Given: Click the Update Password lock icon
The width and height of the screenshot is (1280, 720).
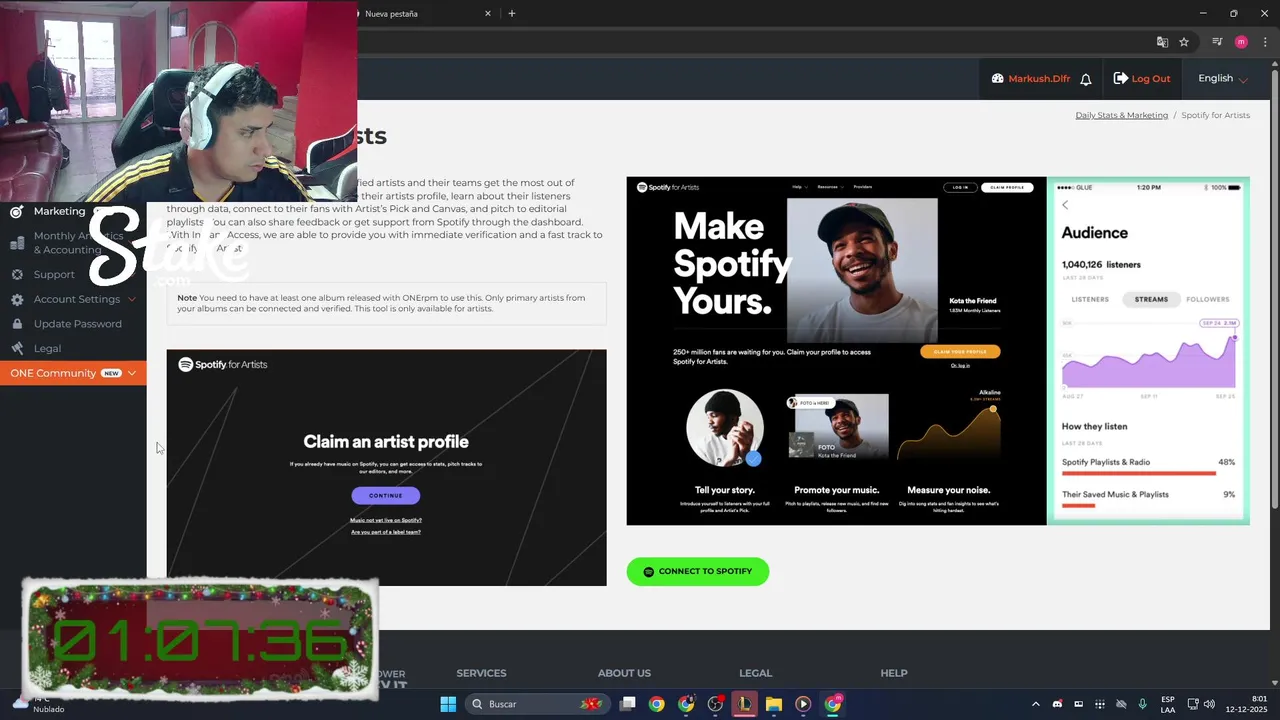Looking at the screenshot, I should click(17, 324).
